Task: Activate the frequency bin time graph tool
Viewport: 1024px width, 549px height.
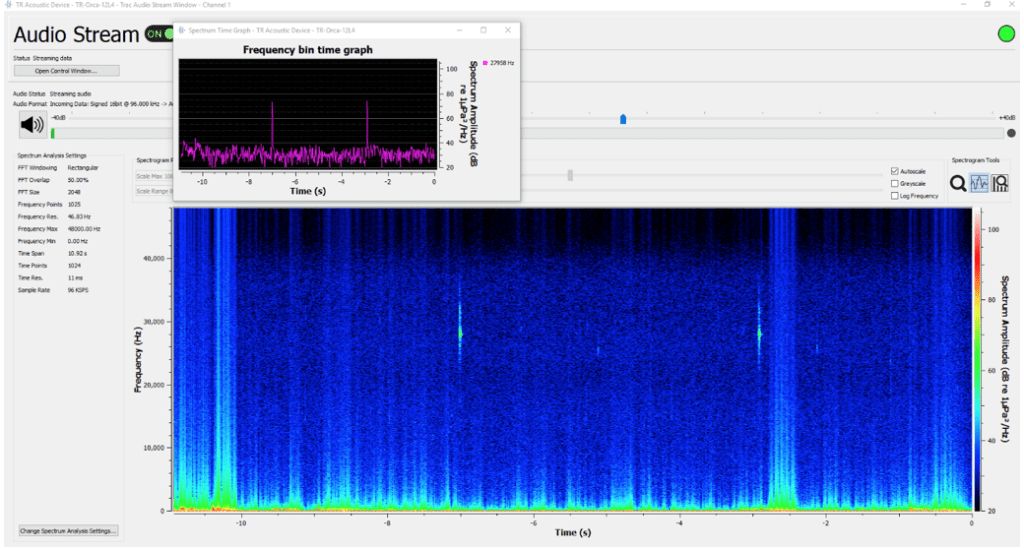Action: pos(979,183)
